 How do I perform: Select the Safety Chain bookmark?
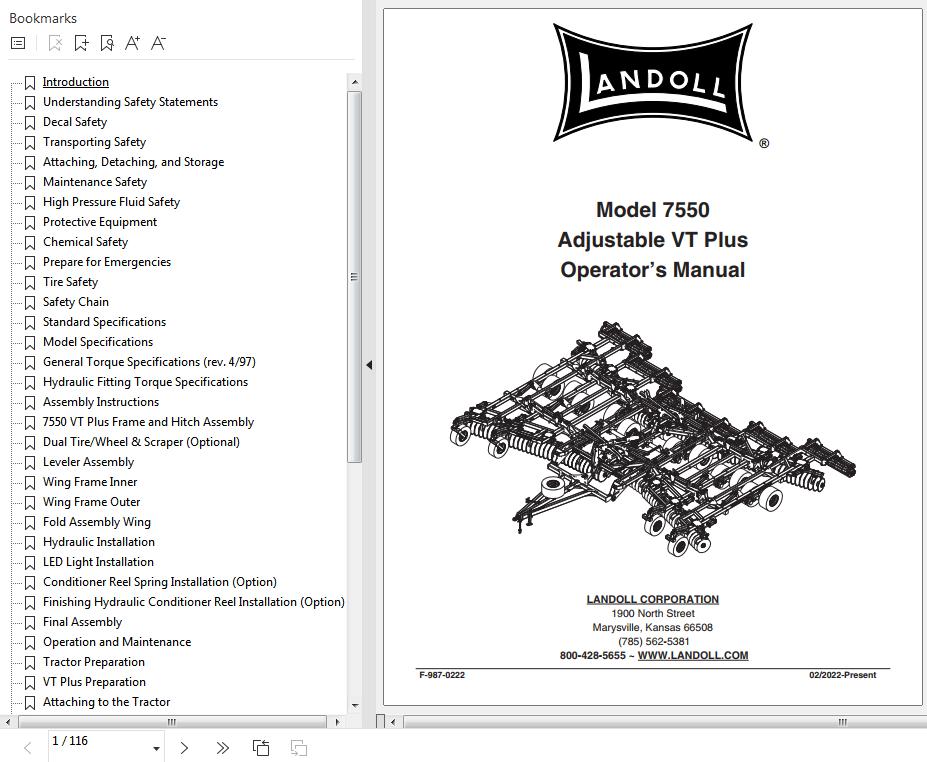(x=76, y=302)
